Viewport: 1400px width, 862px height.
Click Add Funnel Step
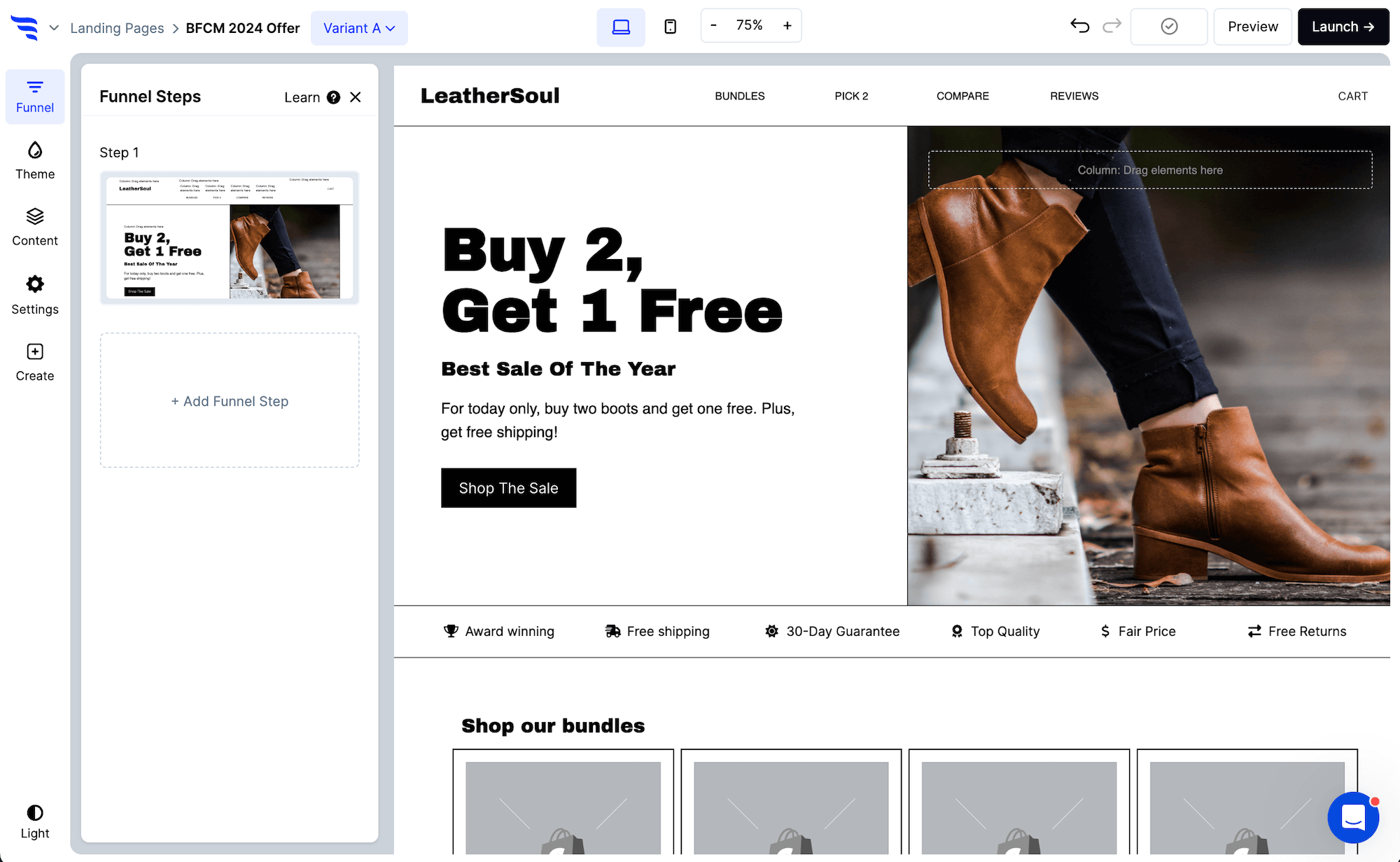click(230, 401)
